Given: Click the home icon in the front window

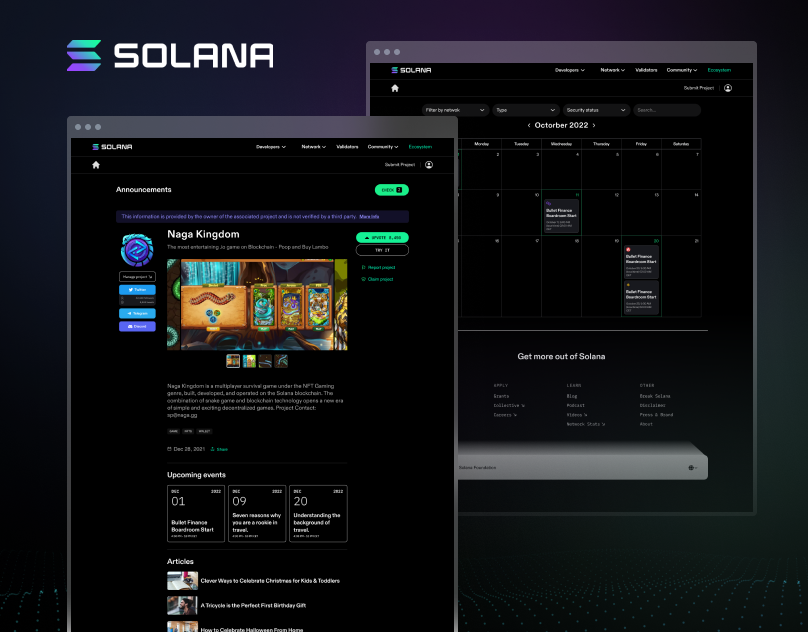Looking at the screenshot, I should coord(96,165).
